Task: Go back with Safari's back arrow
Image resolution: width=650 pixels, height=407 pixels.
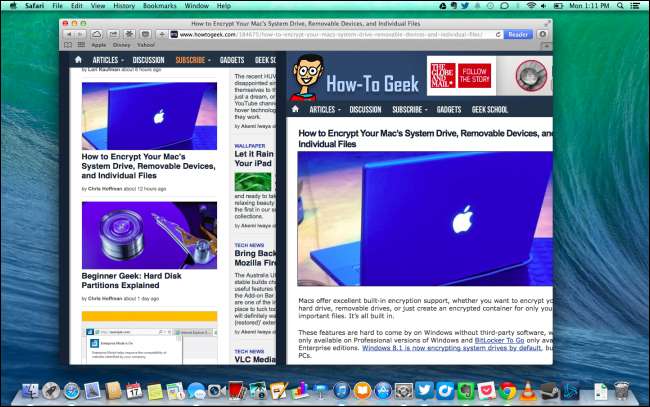Action: tap(69, 34)
